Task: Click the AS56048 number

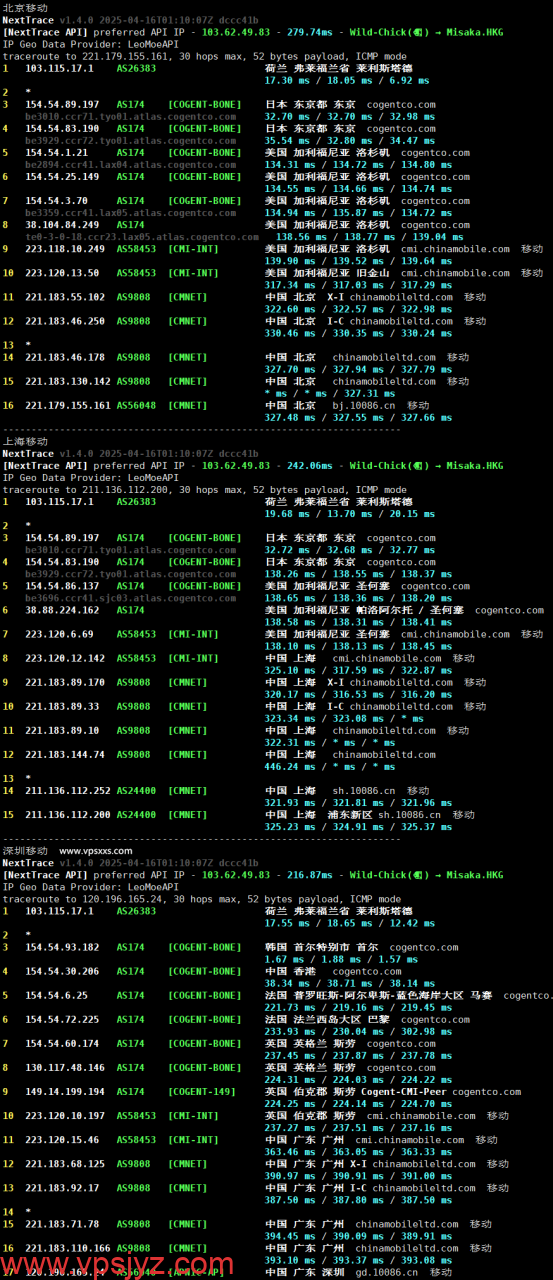Action: [137, 405]
